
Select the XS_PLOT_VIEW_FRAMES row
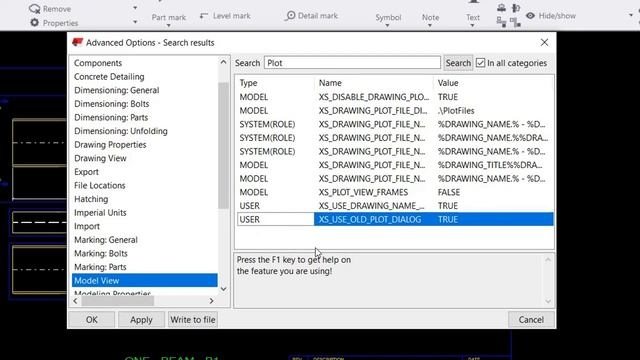pyautogui.click(x=395, y=192)
